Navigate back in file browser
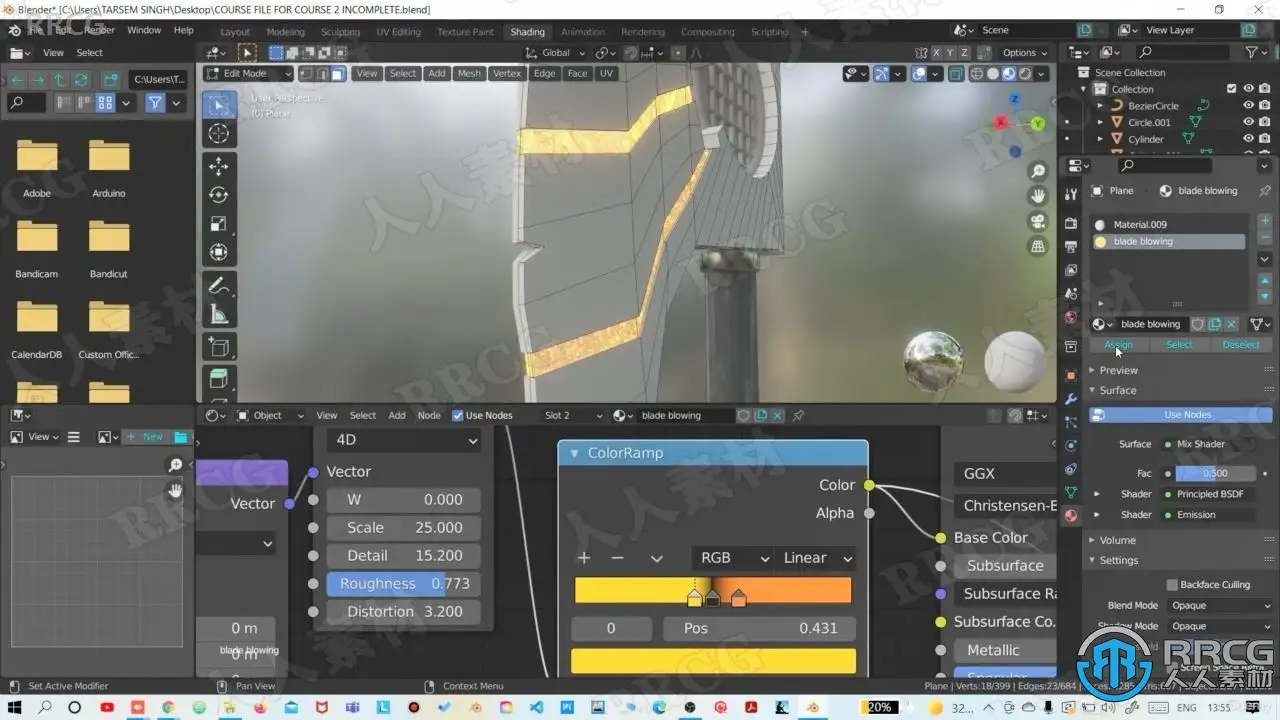Image resolution: width=1280 pixels, height=720 pixels. click(x=16, y=79)
